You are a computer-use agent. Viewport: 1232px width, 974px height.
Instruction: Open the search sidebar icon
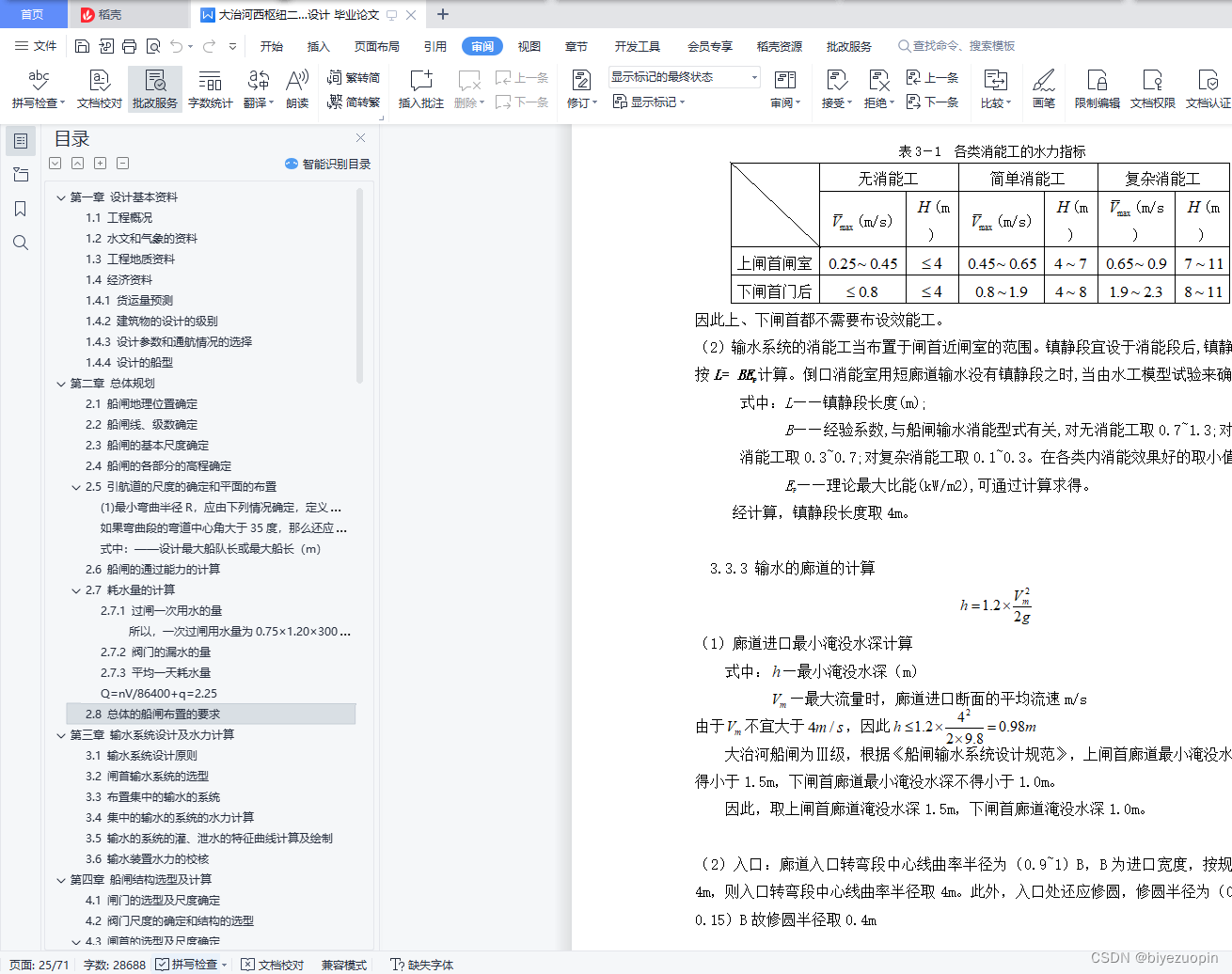click(21, 243)
